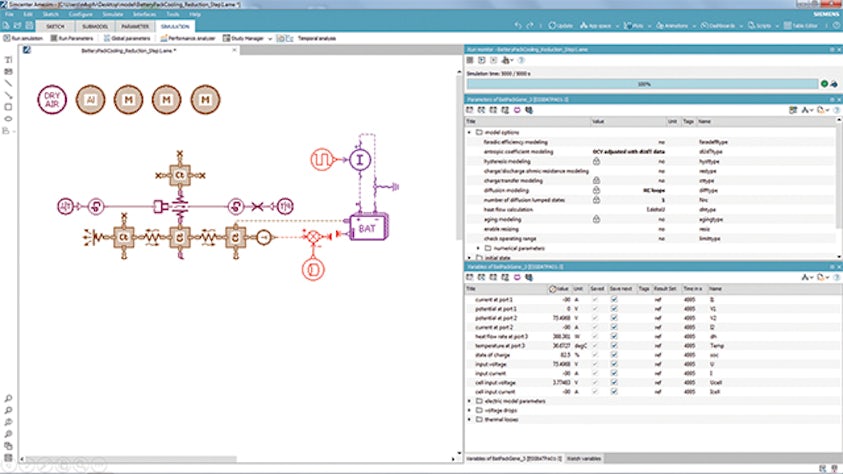Switch to the SKETCH mode tab

tap(55, 26)
